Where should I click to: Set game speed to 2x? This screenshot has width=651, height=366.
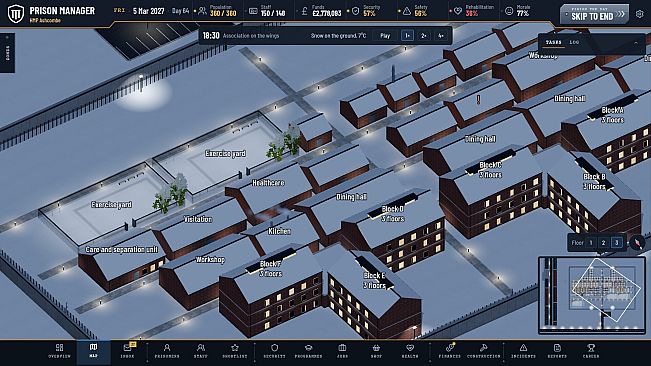[x=423, y=36]
